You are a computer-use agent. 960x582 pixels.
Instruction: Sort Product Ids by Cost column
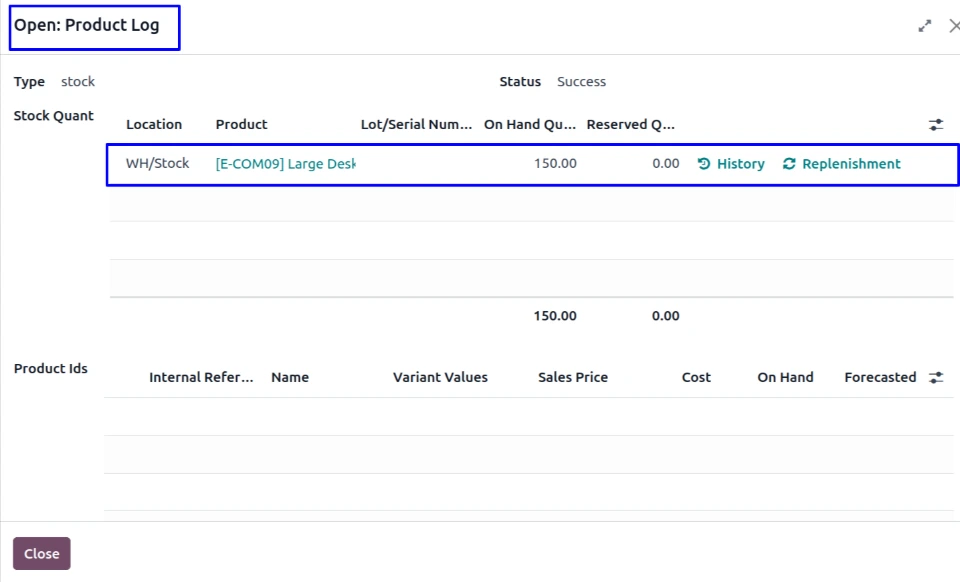(x=696, y=378)
